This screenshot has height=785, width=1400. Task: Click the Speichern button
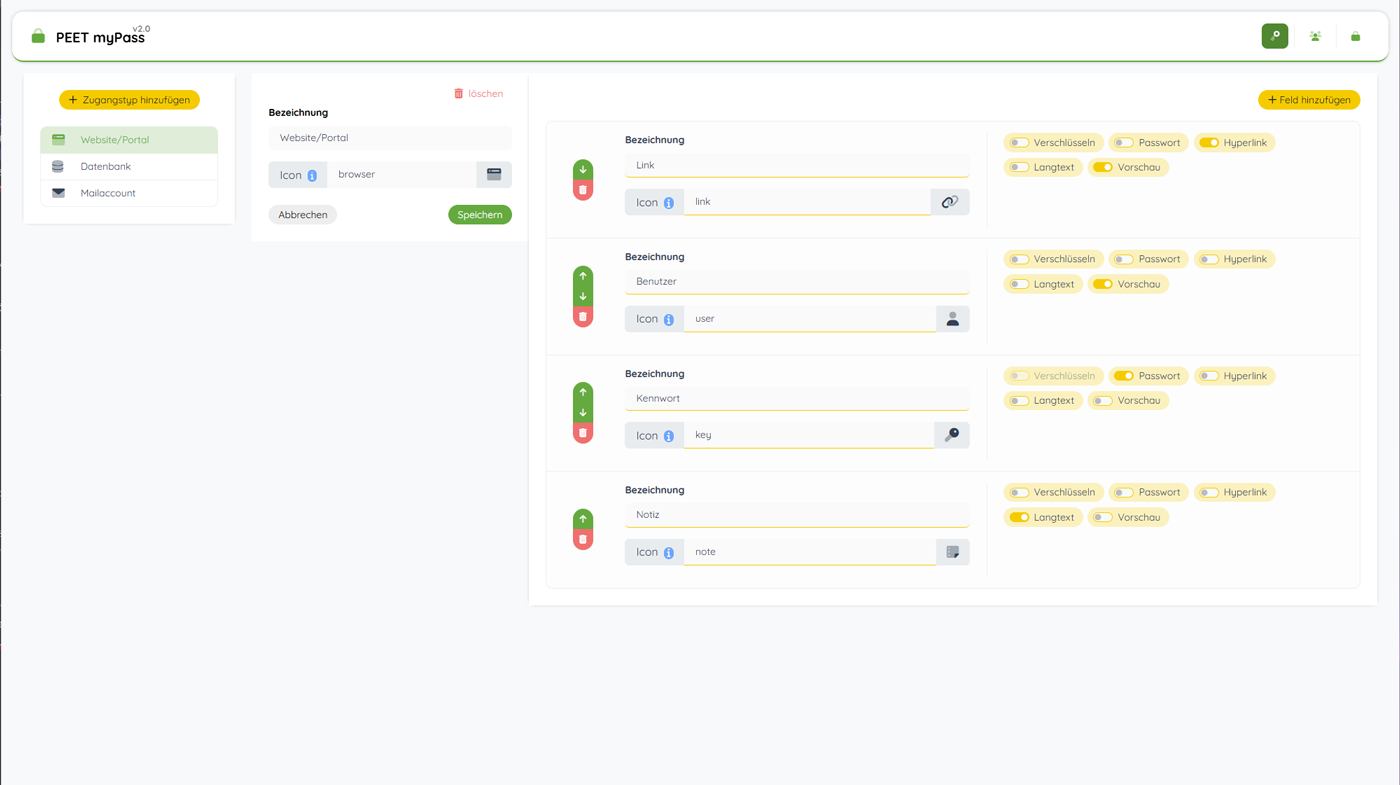click(x=480, y=215)
